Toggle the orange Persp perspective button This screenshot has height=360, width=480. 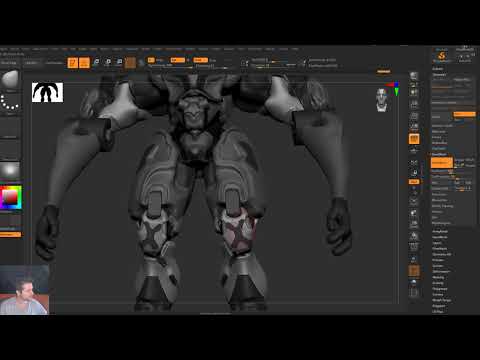coord(414,139)
